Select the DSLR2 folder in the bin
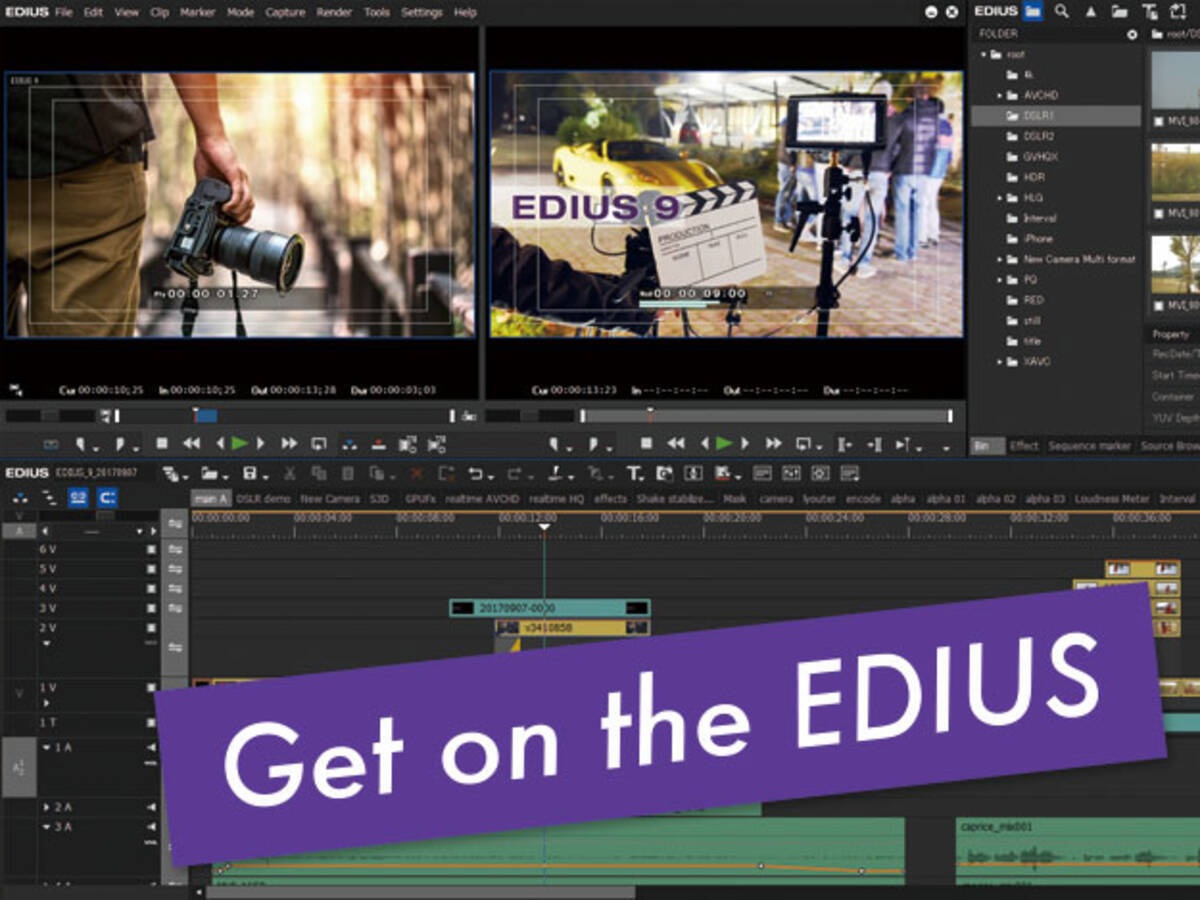Image resolution: width=1200 pixels, height=900 pixels. [x=1038, y=136]
